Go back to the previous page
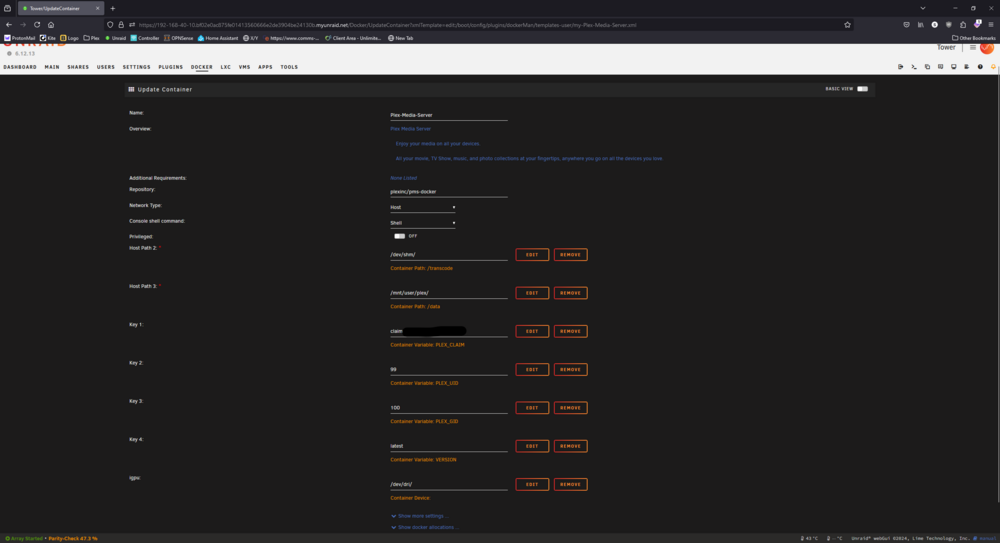This screenshot has width=1000, height=543. 9,25
